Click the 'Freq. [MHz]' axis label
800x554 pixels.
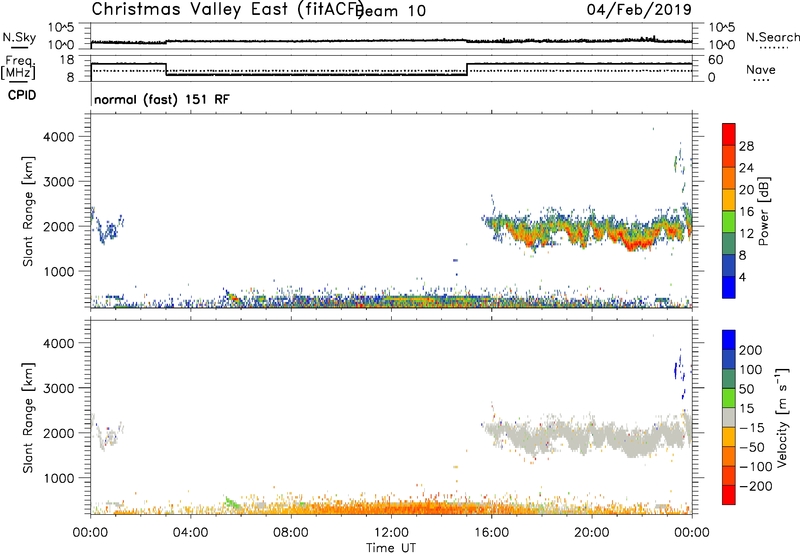point(19,67)
